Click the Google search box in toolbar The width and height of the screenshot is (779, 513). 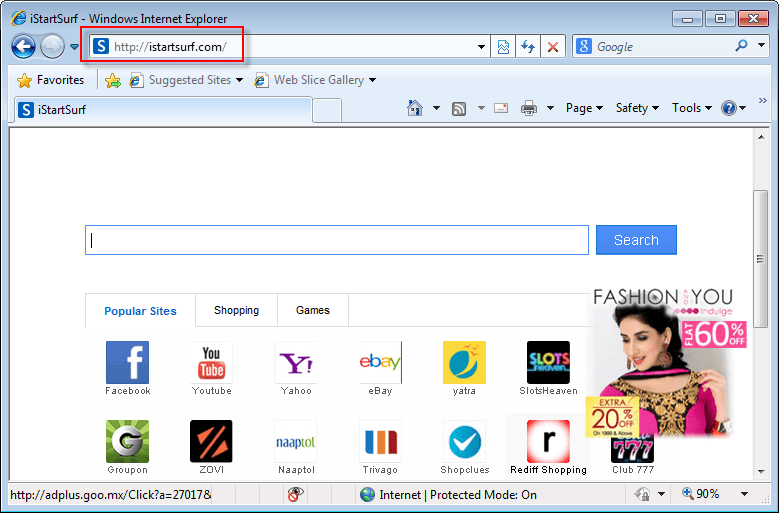pyautogui.click(x=654, y=47)
